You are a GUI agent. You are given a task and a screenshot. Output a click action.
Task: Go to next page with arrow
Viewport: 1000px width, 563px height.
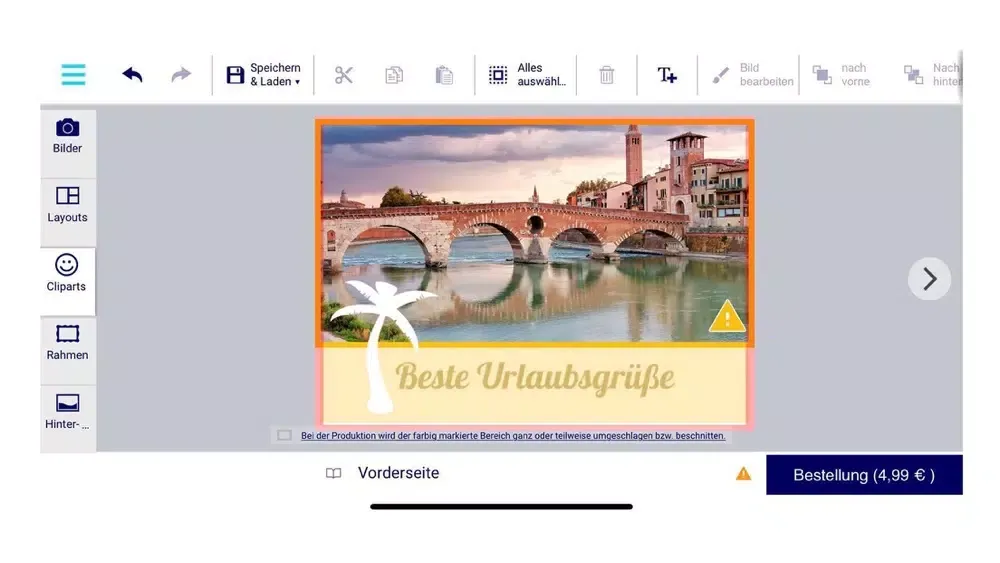(x=929, y=279)
